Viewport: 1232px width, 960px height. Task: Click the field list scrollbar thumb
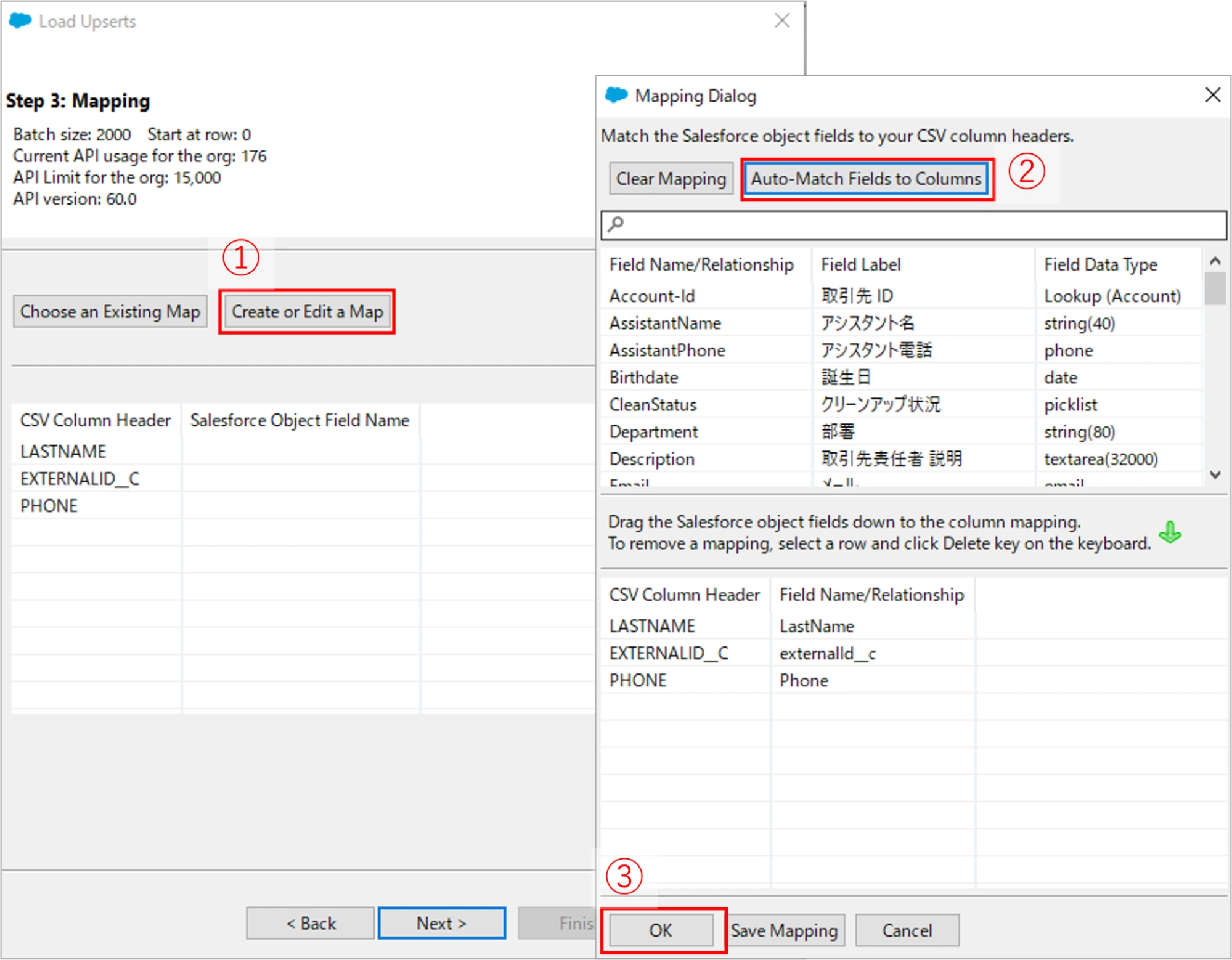(x=1215, y=288)
